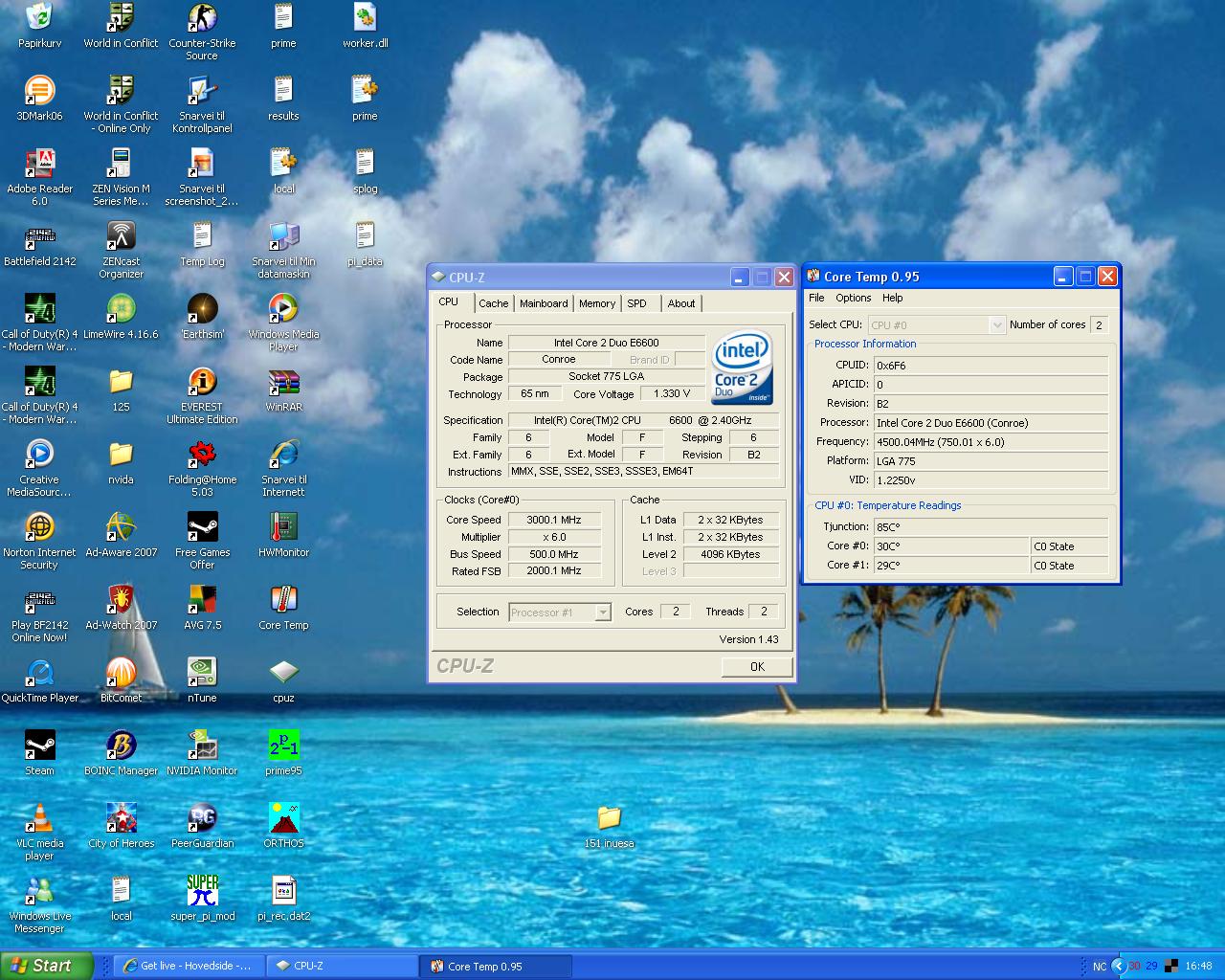
Task: Click the VID 1.2250v value in Core Temp
Action: 991,480
